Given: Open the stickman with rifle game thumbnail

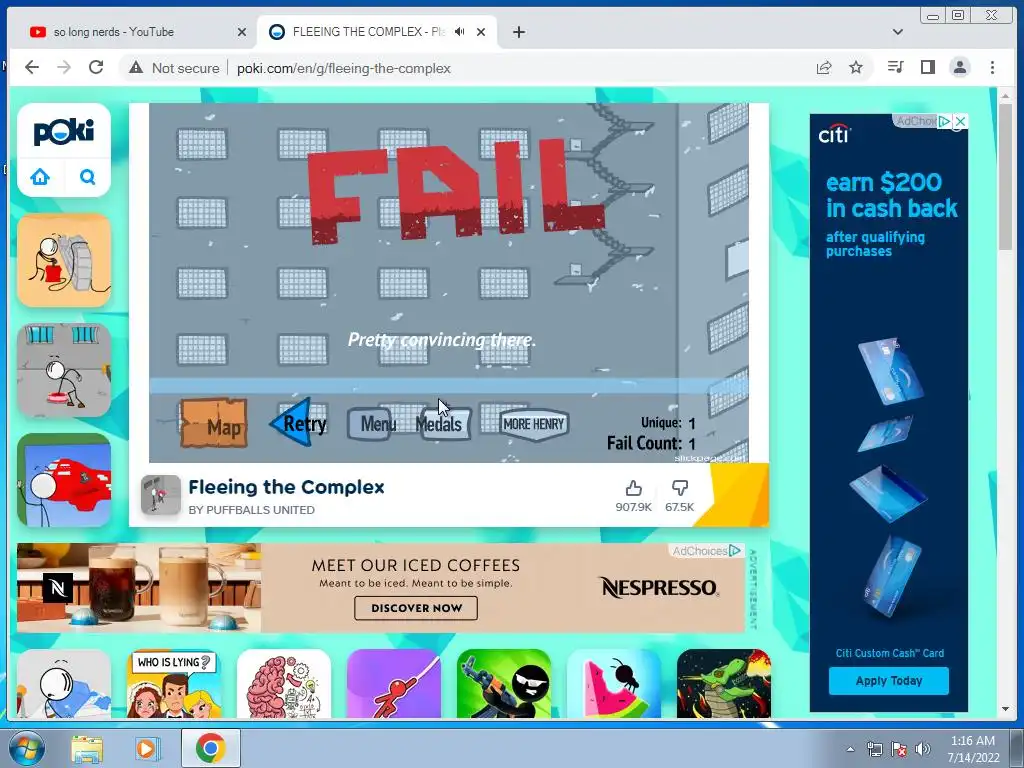Looking at the screenshot, I should pyautogui.click(x=504, y=683).
